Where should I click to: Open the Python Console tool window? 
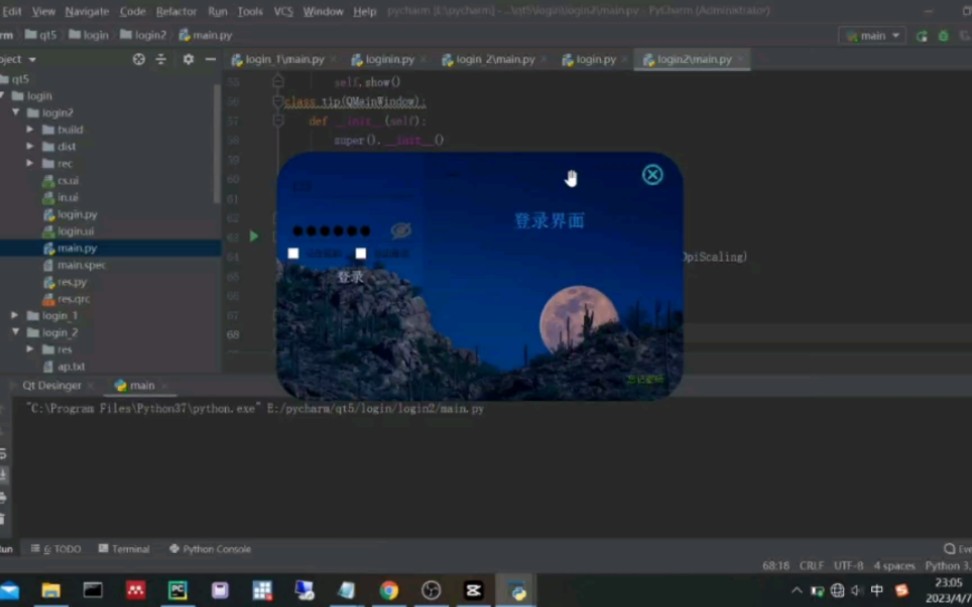pyautogui.click(x=210, y=549)
